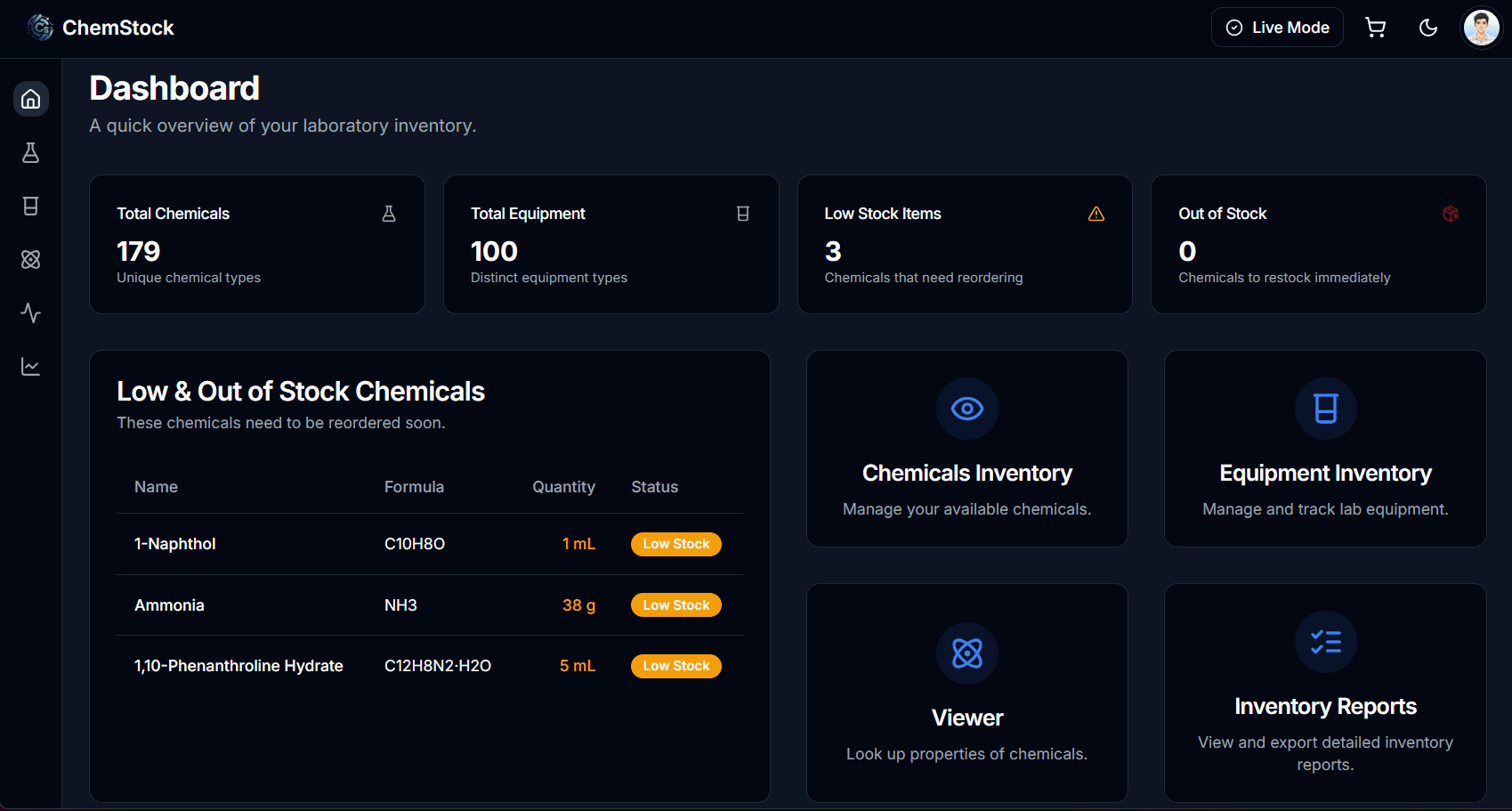Open the line chart reports sidebar icon

30,367
